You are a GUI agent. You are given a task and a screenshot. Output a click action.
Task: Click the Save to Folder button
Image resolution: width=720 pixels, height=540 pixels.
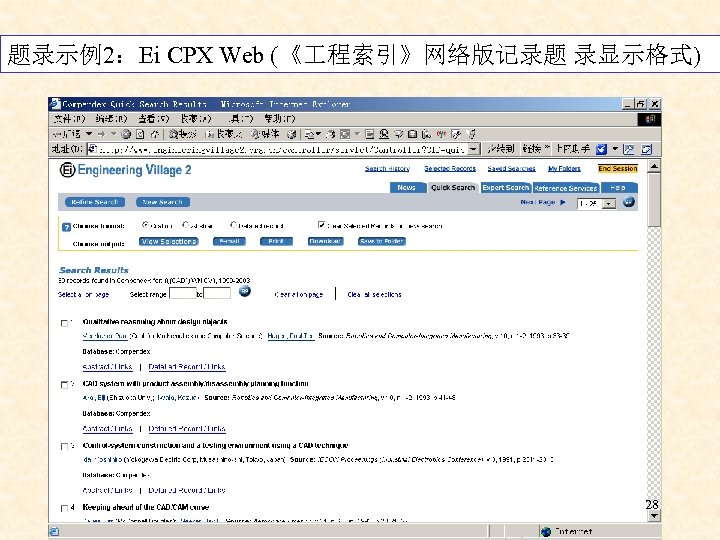coord(382,242)
